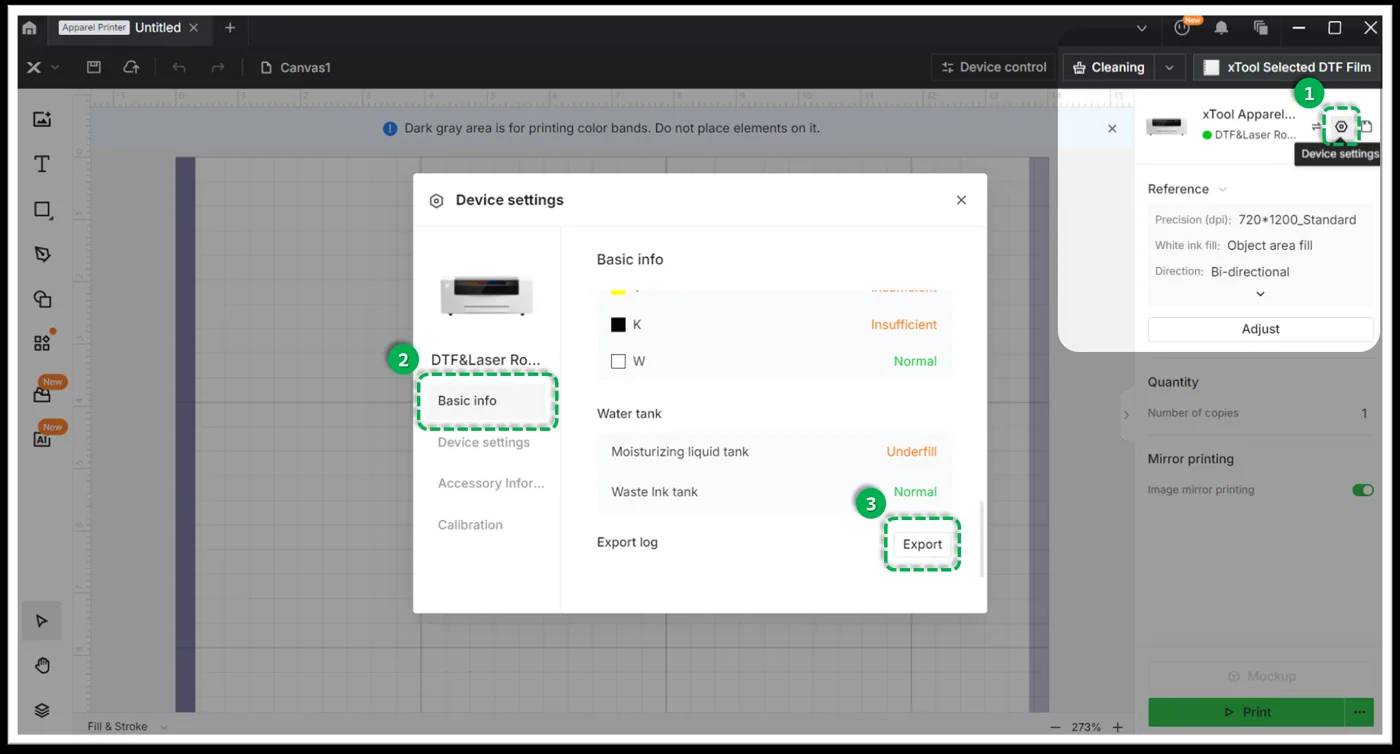Open the timer icon marked New
Viewport: 1400px width, 754px height.
click(x=1183, y=28)
